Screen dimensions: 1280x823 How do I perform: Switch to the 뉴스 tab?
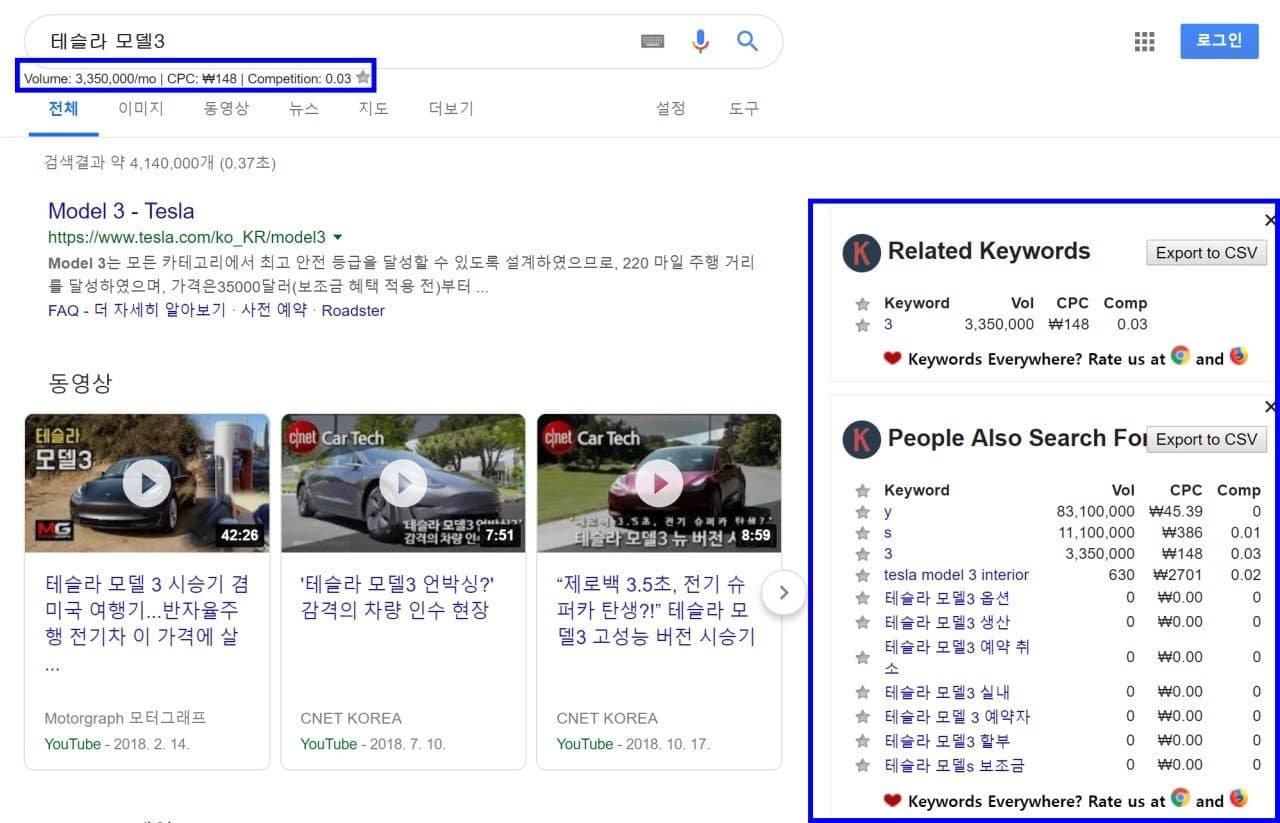click(x=304, y=109)
